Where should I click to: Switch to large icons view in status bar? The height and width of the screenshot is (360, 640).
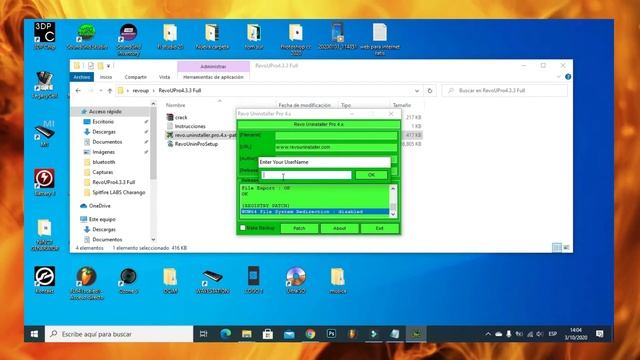(566, 247)
